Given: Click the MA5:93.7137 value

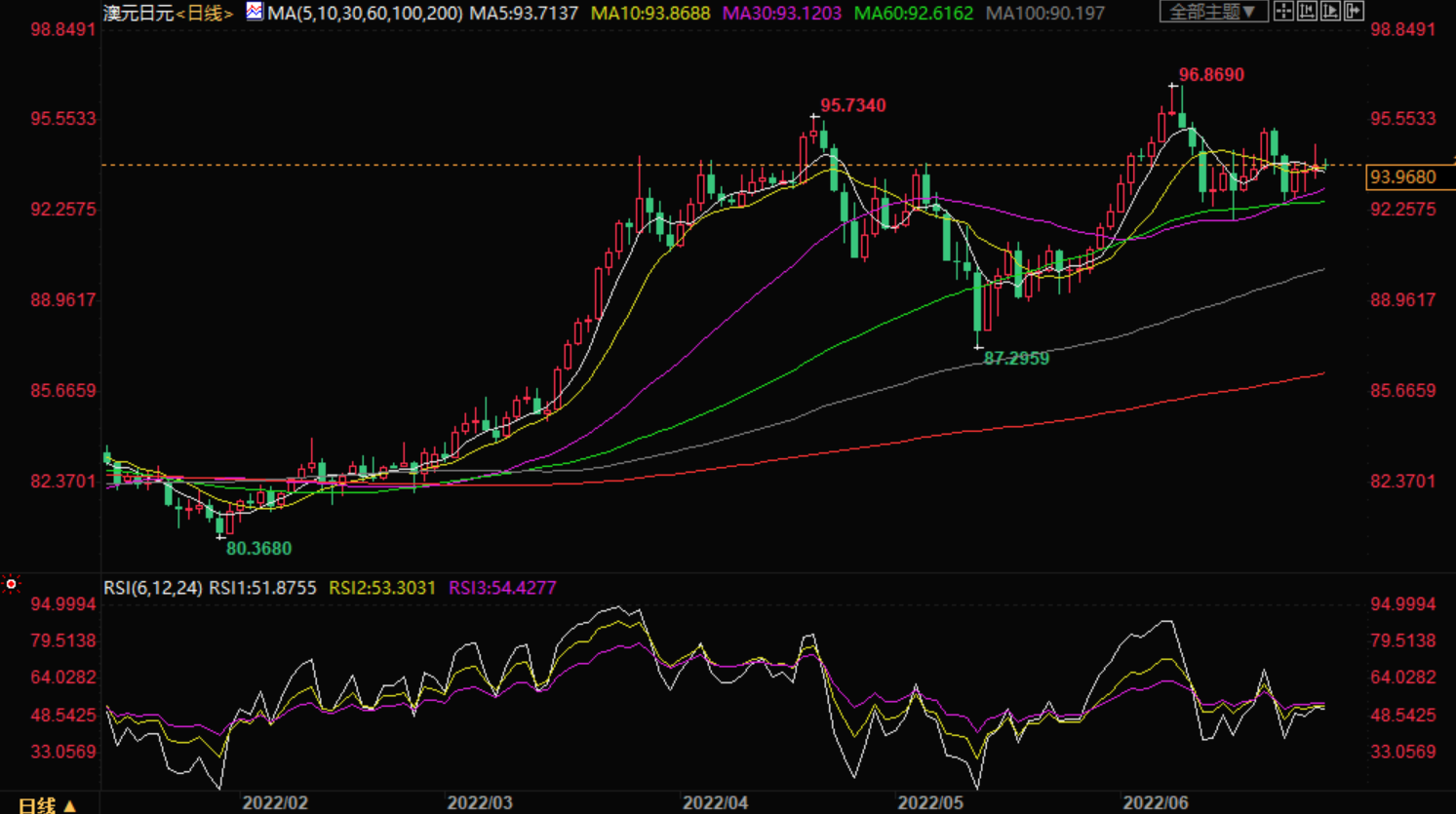Looking at the screenshot, I should 524,14.
